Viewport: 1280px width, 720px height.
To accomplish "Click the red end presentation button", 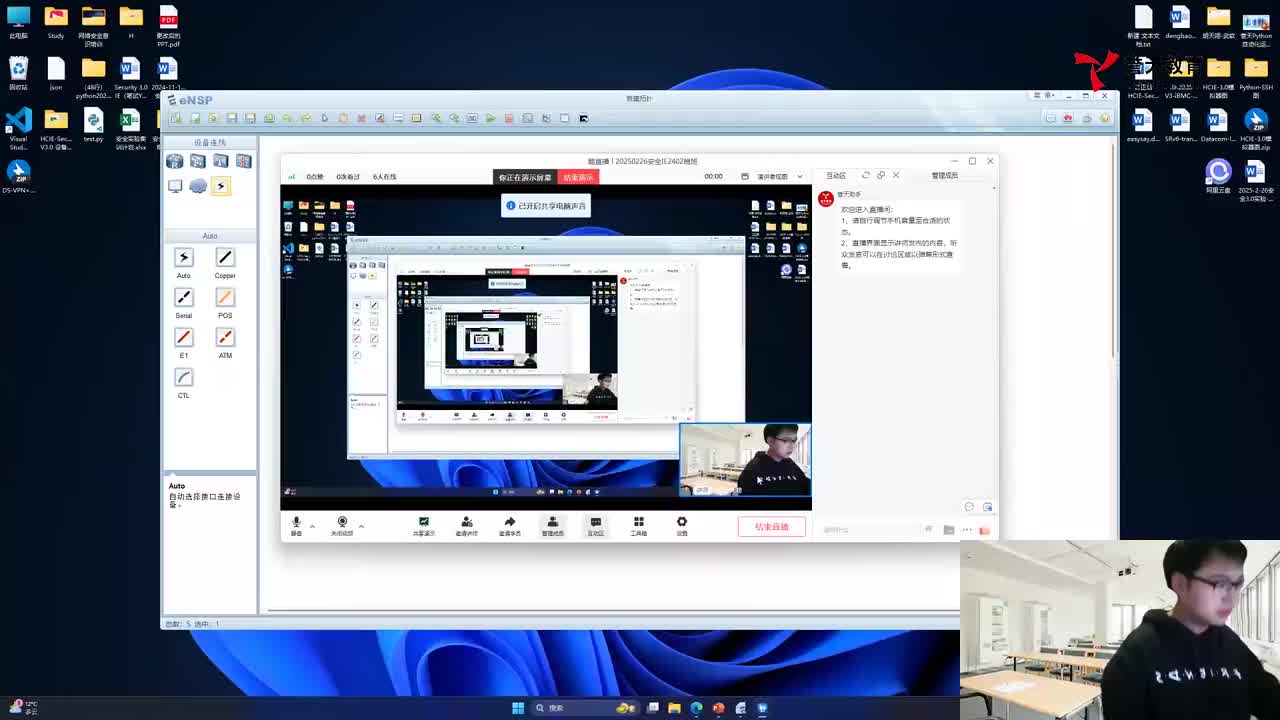I will 578,177.
